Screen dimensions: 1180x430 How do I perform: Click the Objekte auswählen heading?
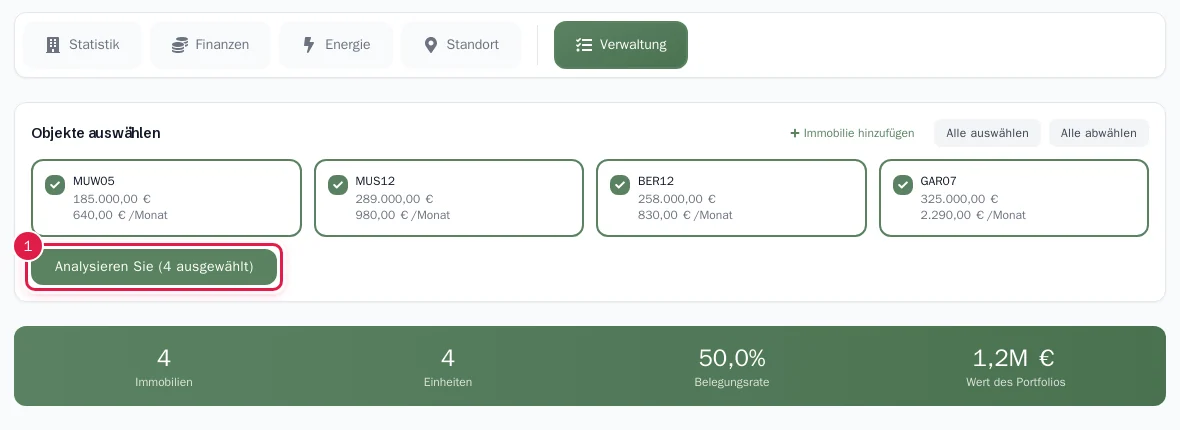(96, 133)
